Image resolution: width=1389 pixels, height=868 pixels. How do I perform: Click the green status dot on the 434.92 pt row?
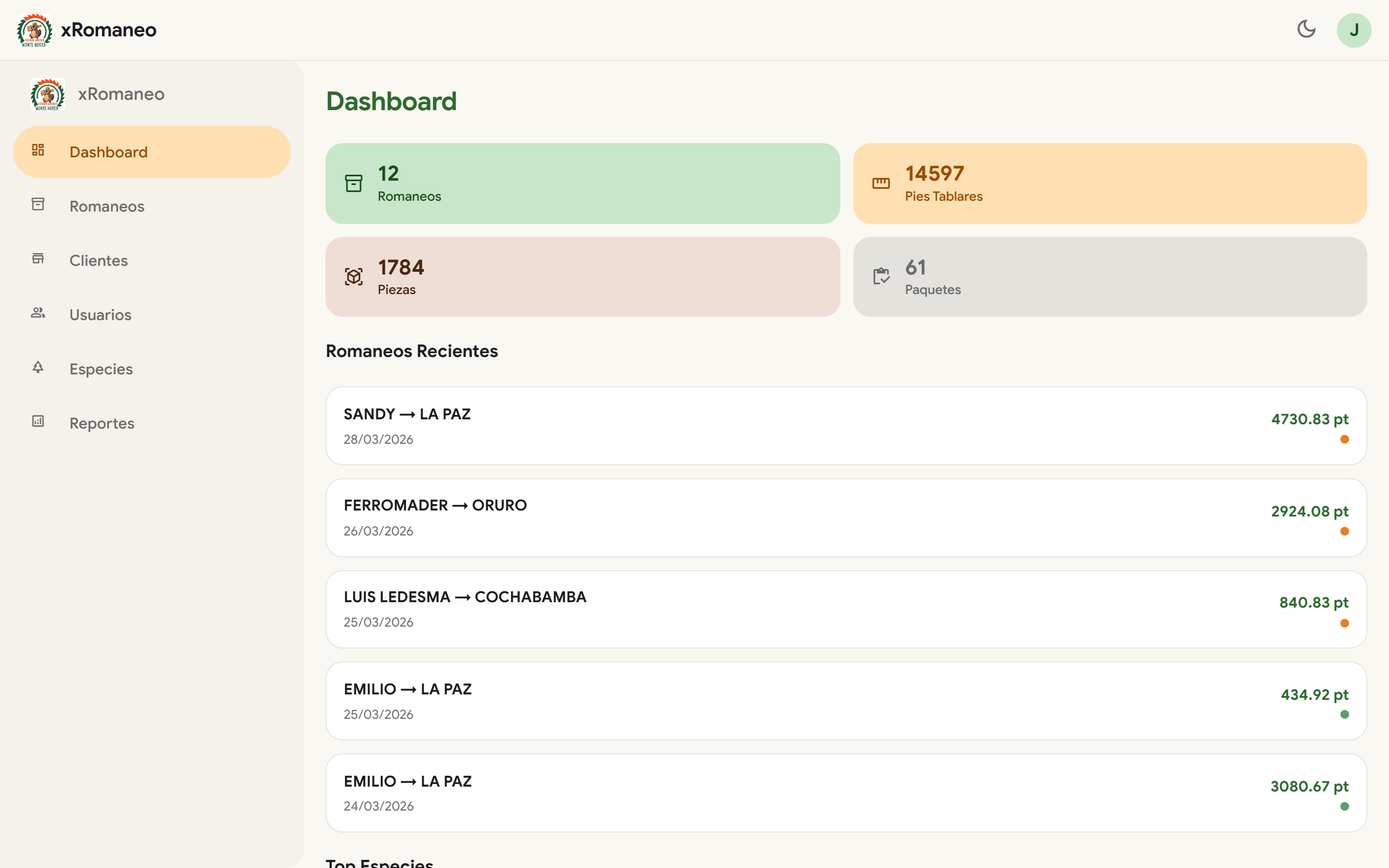[x=1344, y=714]
